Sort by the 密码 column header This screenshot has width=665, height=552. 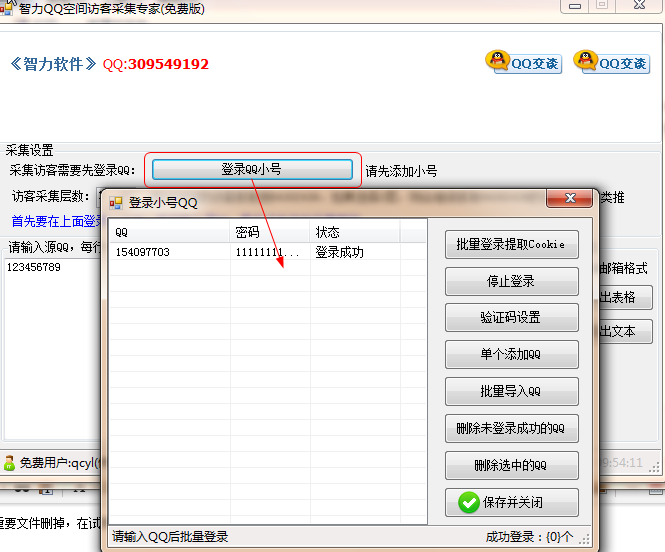tap(270, 232)
